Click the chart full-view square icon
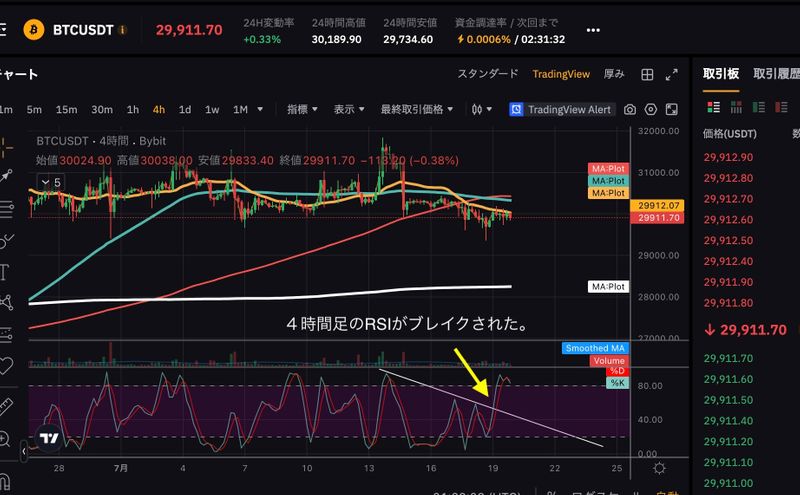This screenshot has width=800, height=495. pyautogui.click(x=671, y=109)
